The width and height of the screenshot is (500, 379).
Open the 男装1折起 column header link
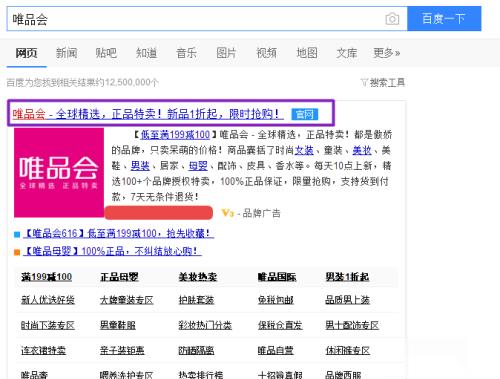point(347,277)
